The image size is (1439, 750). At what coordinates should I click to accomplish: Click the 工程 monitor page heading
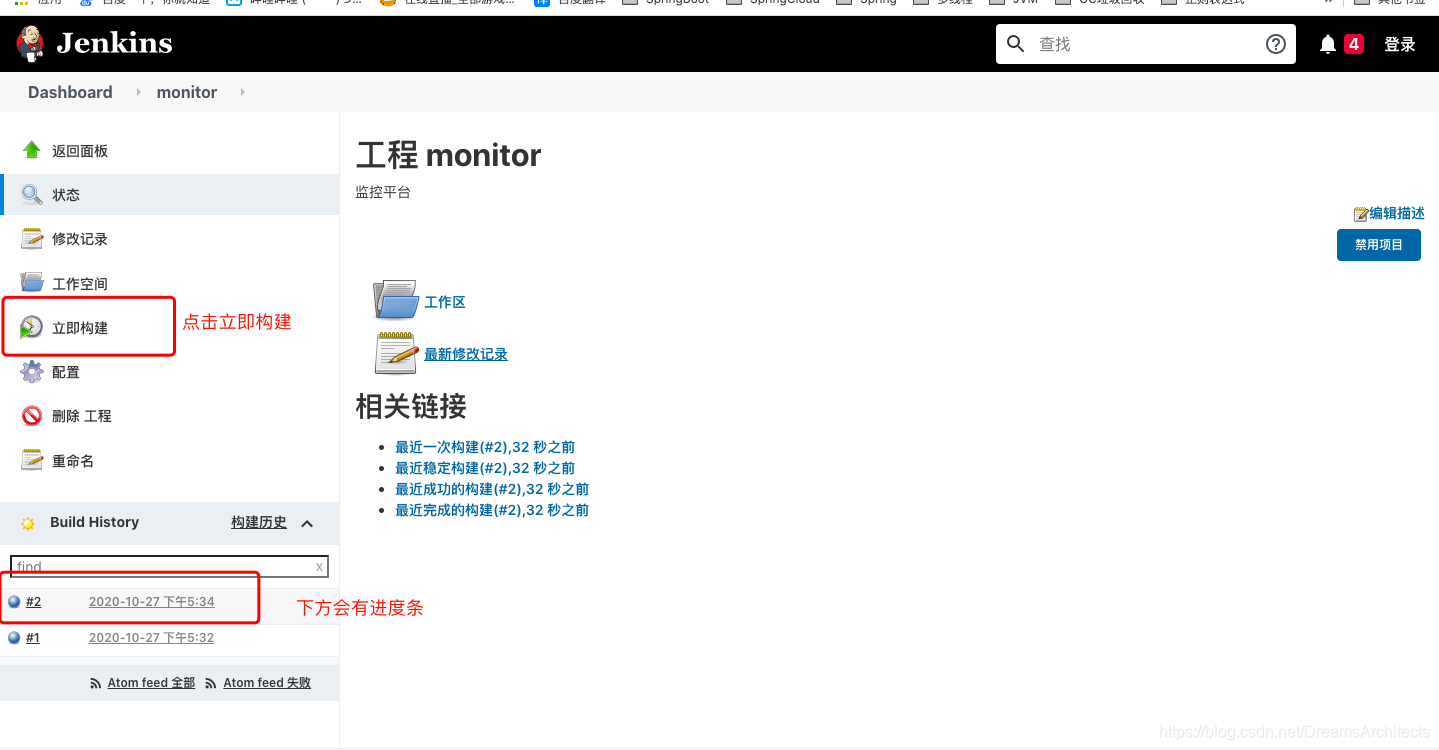point(448,156)
